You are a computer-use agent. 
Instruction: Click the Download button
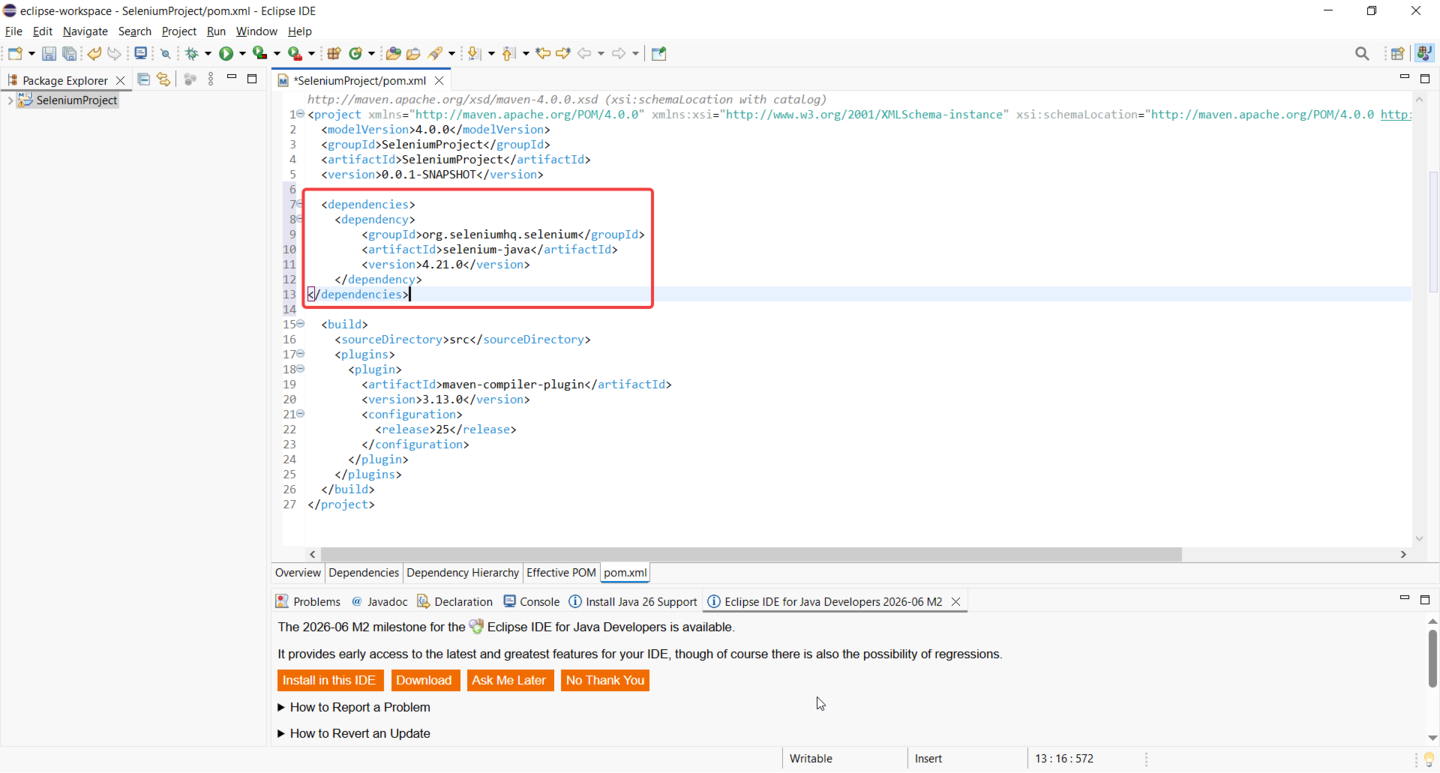coord(423,680)
